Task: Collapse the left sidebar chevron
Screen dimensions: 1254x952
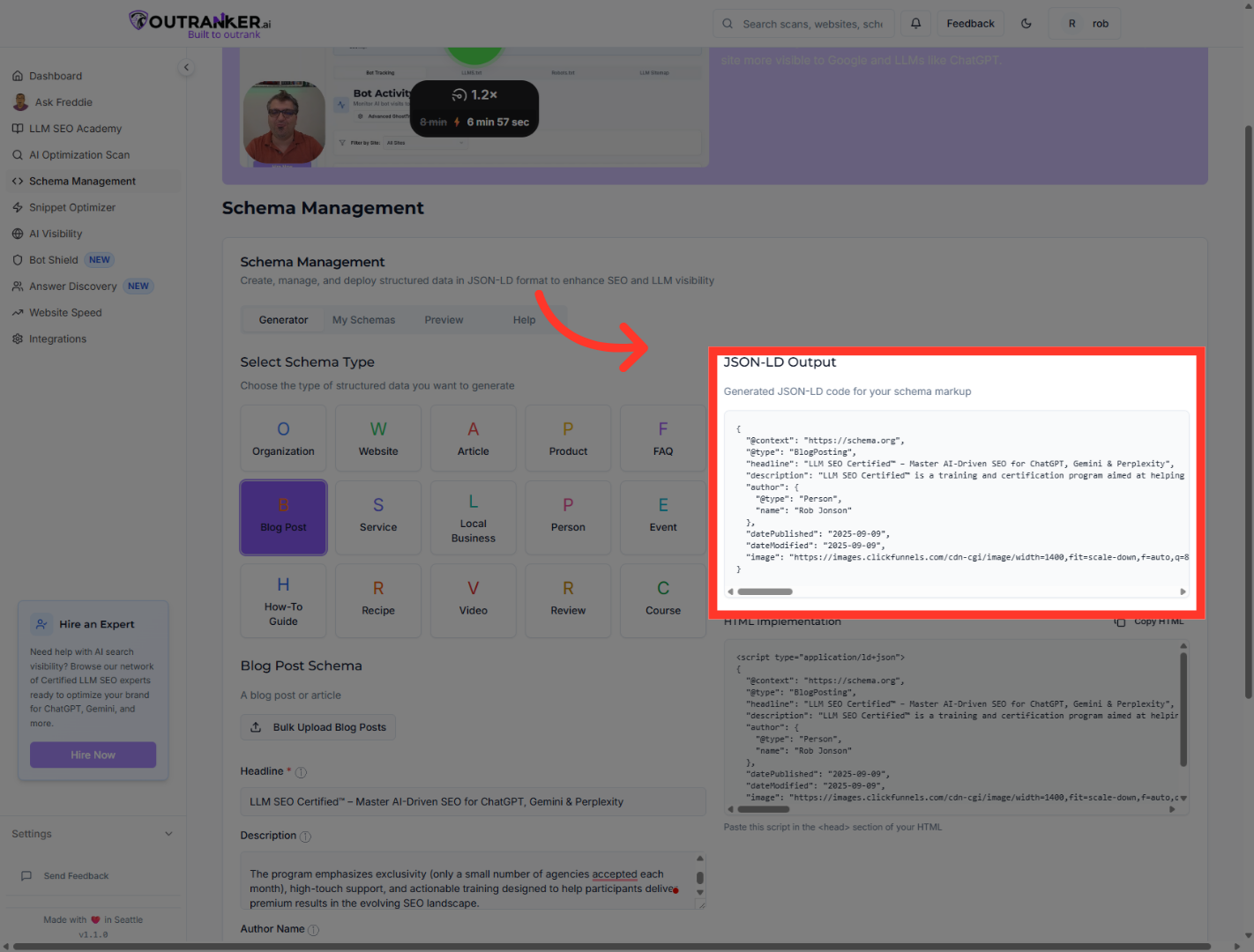Action: coord(186,67)
